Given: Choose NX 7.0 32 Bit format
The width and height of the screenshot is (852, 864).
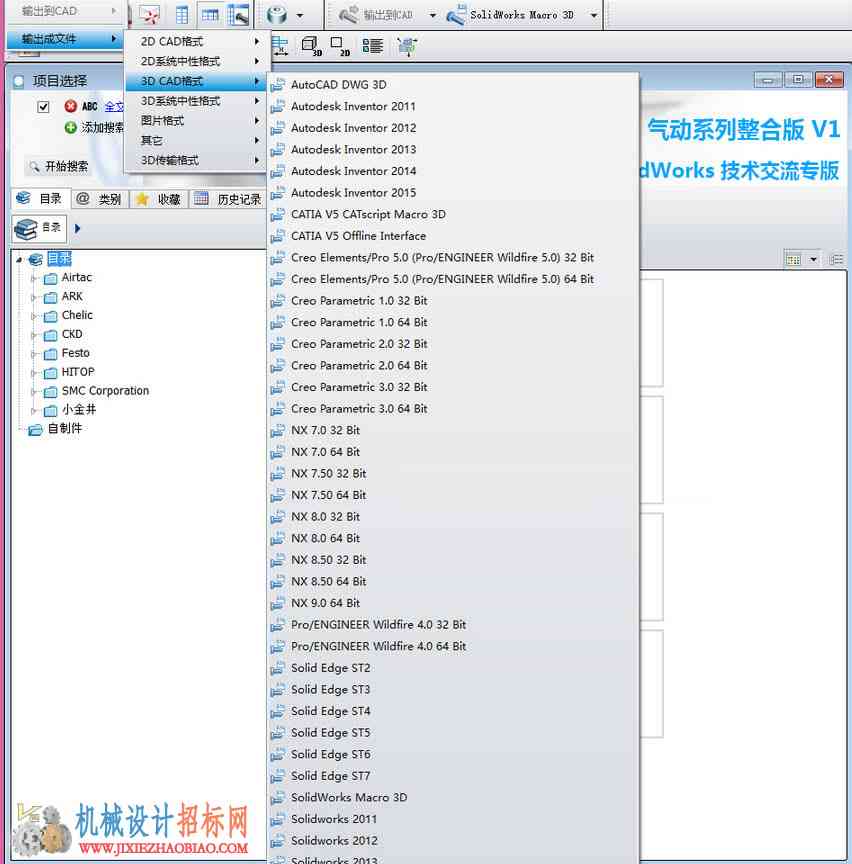Looking at the screenshot, I should coord(452,430).
